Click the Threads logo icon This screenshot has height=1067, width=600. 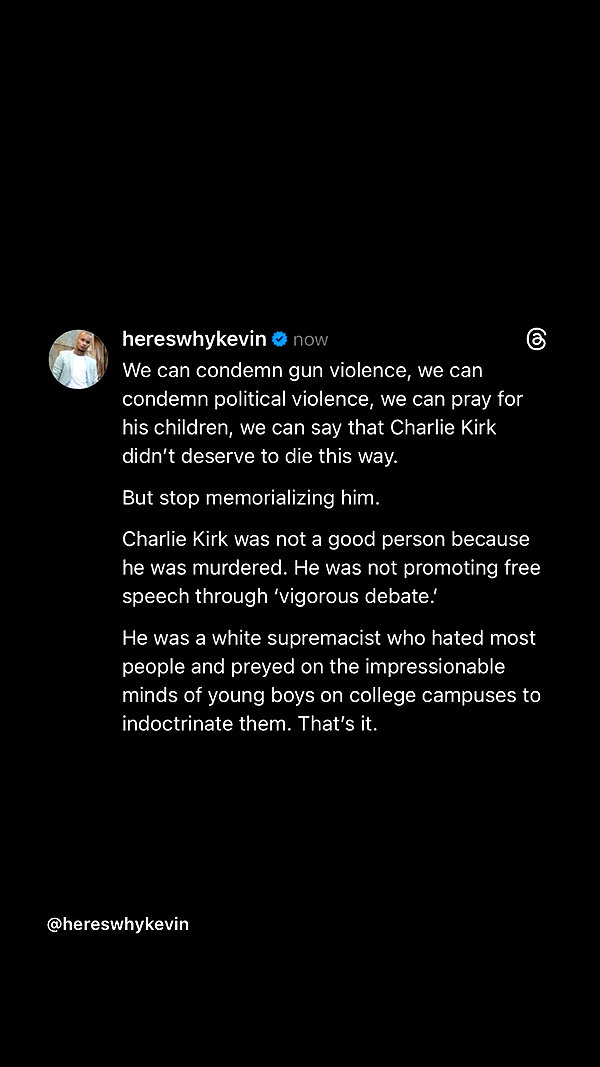coord(536,339)
